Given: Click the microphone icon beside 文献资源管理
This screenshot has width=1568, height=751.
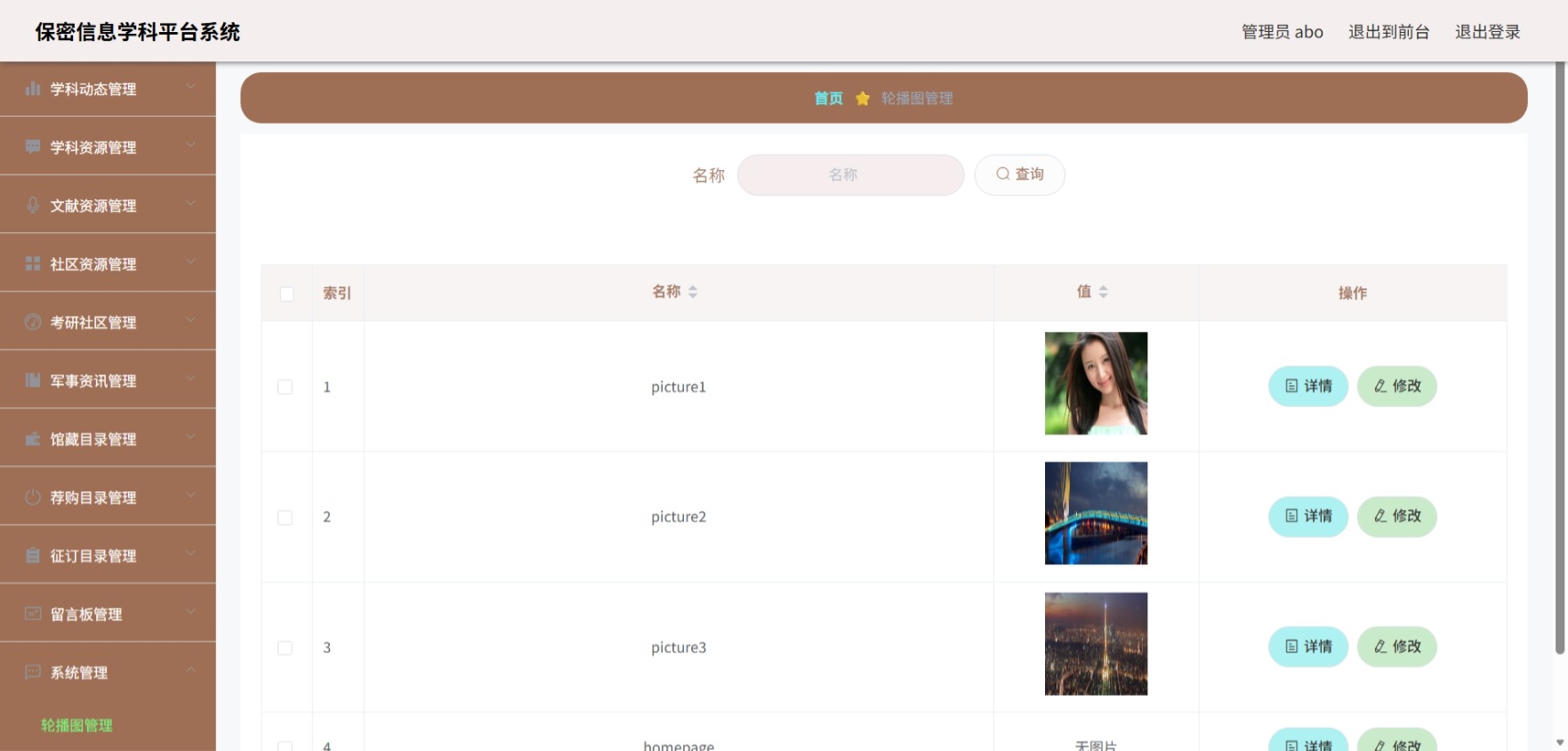Looking at the screenshot, I should (33, 205).
